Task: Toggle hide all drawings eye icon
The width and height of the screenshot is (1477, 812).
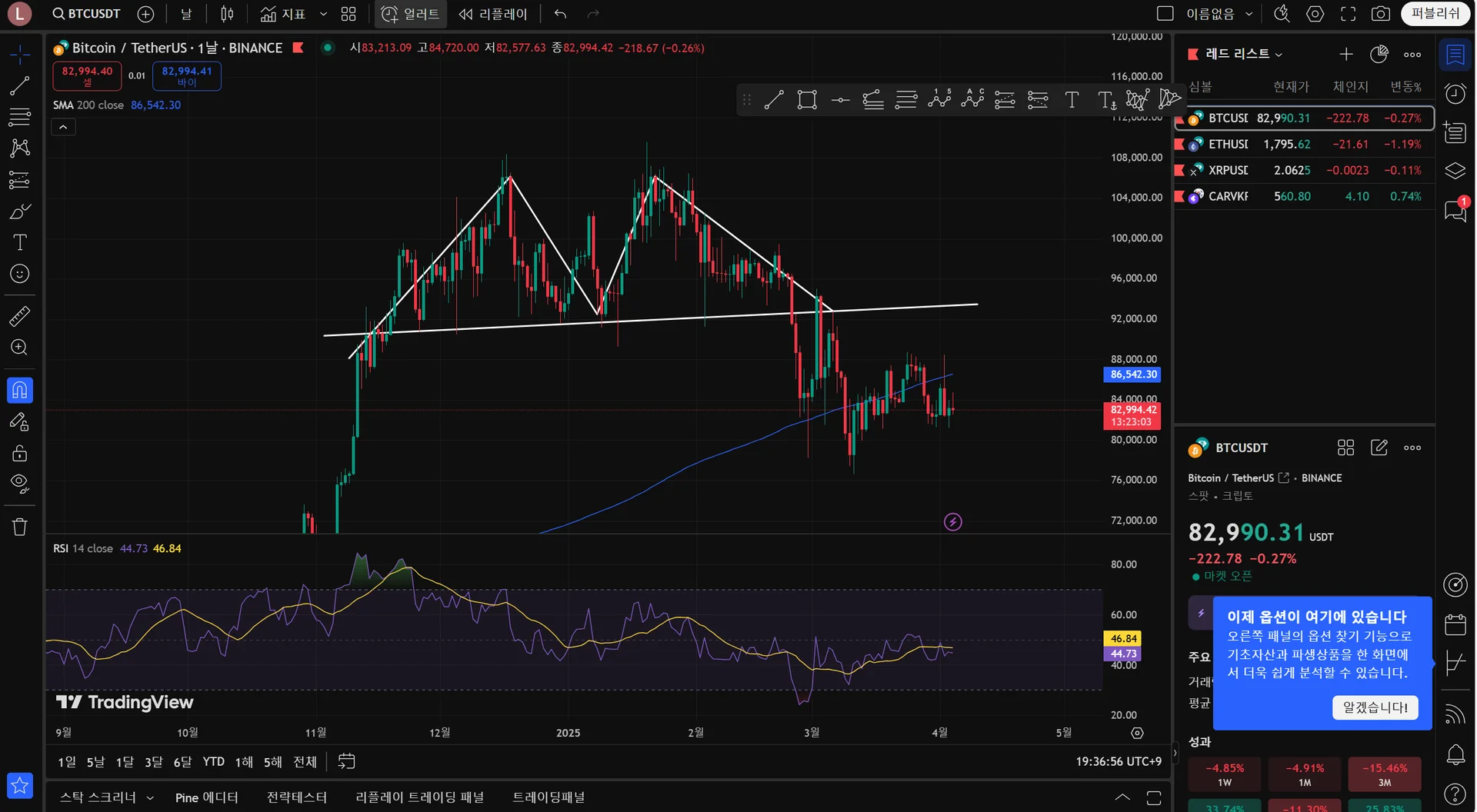Action: [20, 484]
